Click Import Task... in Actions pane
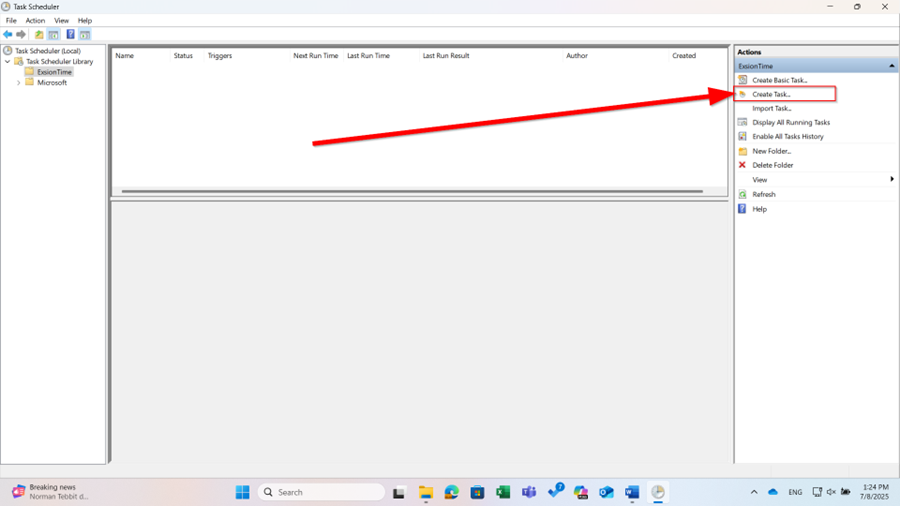Viewport: 900px width, 506px height. 771,108
